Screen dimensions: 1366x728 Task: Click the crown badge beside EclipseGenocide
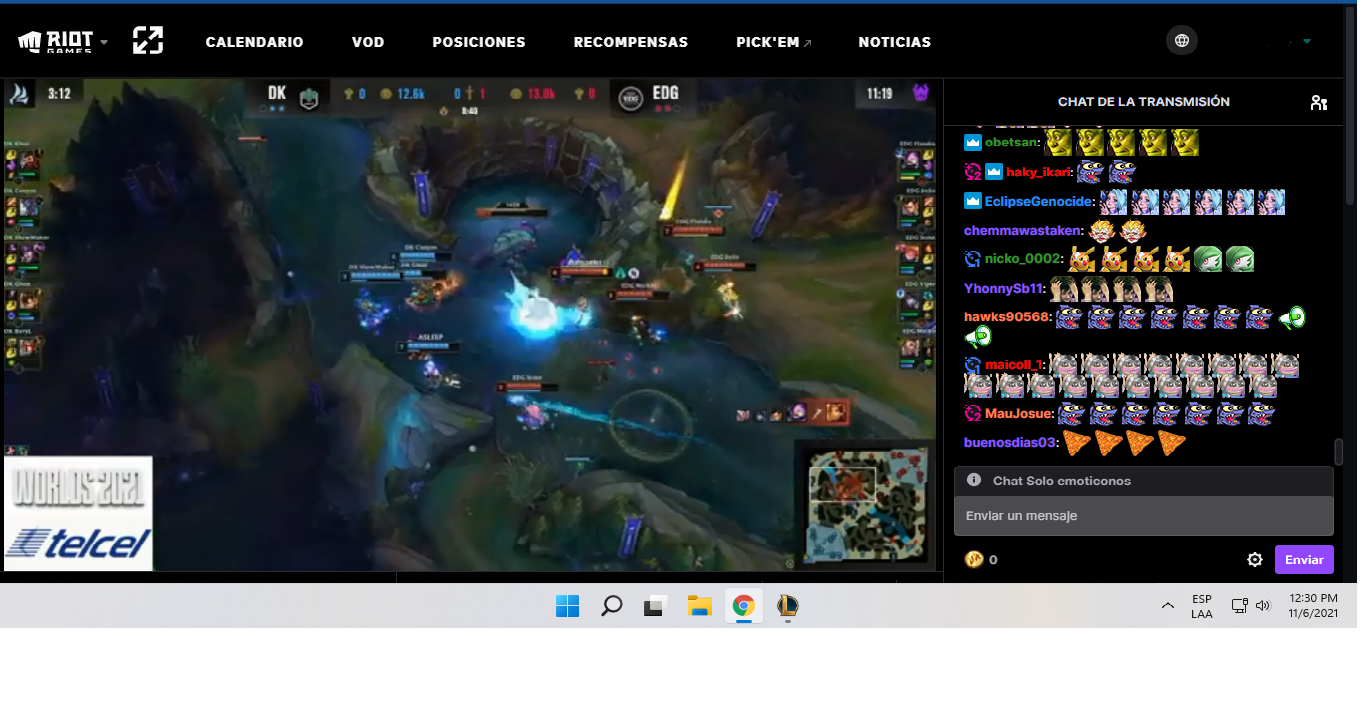[973, 201]
